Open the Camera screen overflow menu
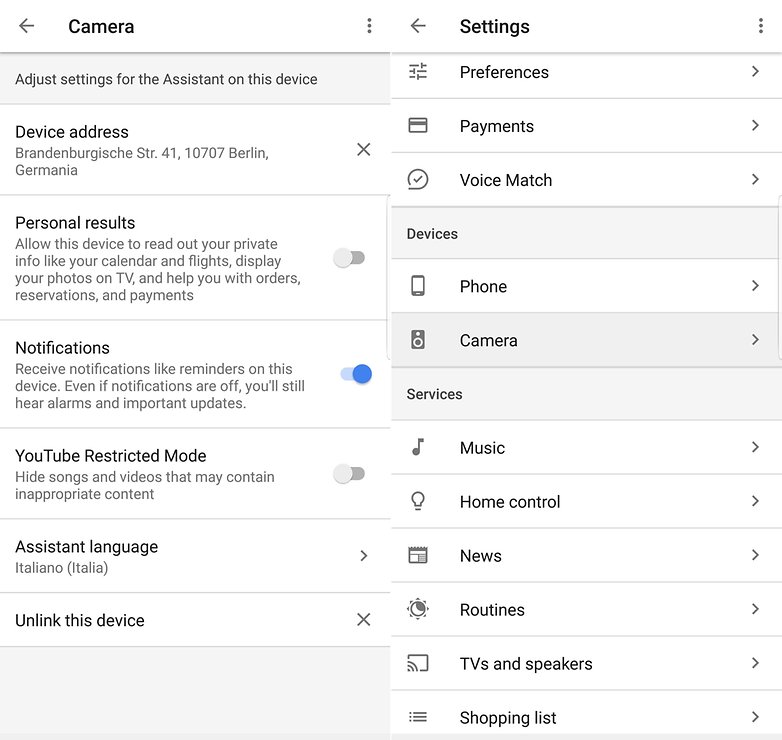Screen dimensions: 782x740 point(369,26)
